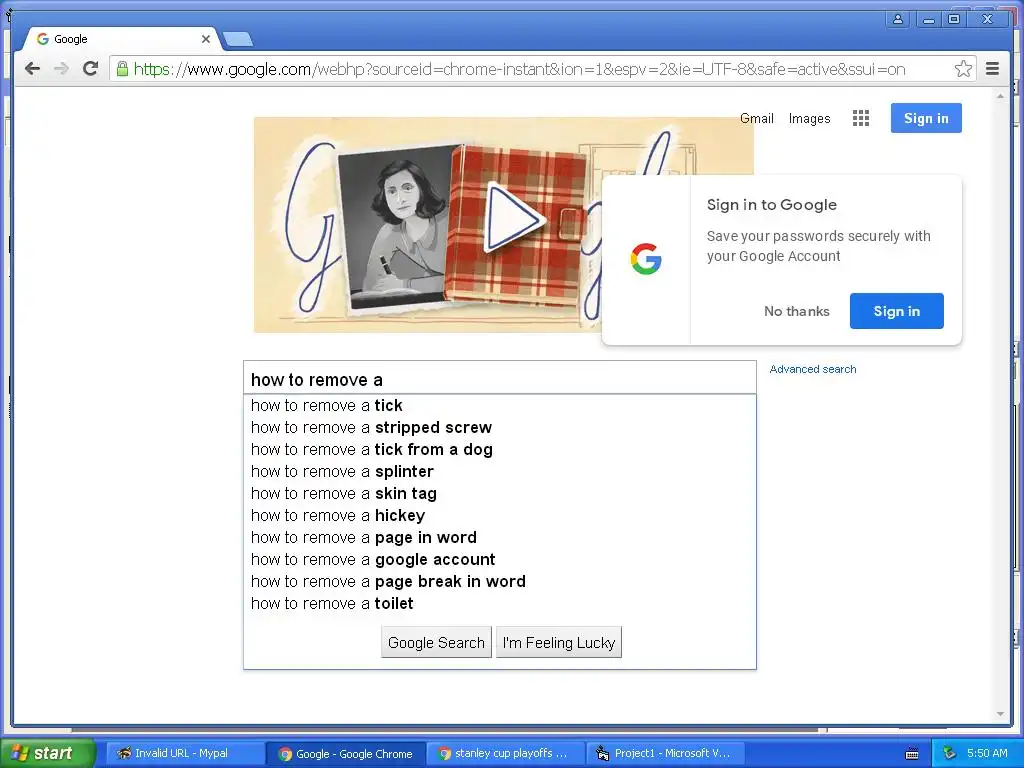This screenshot has height=768, width=1024.
Task: Click the system tray icon beside clock
Action: click(950, 754)
